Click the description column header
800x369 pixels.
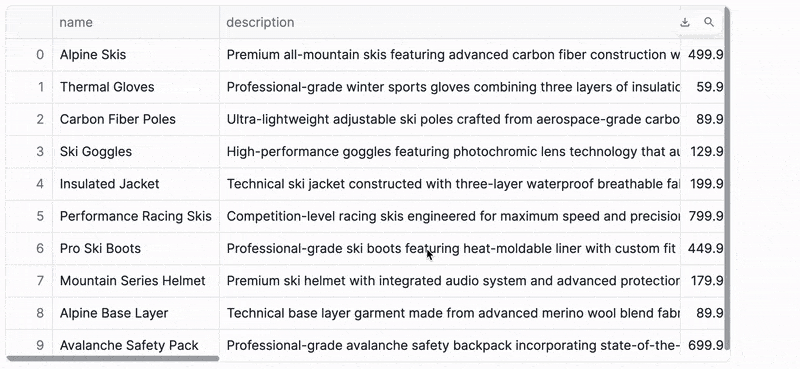click(449, 22)
